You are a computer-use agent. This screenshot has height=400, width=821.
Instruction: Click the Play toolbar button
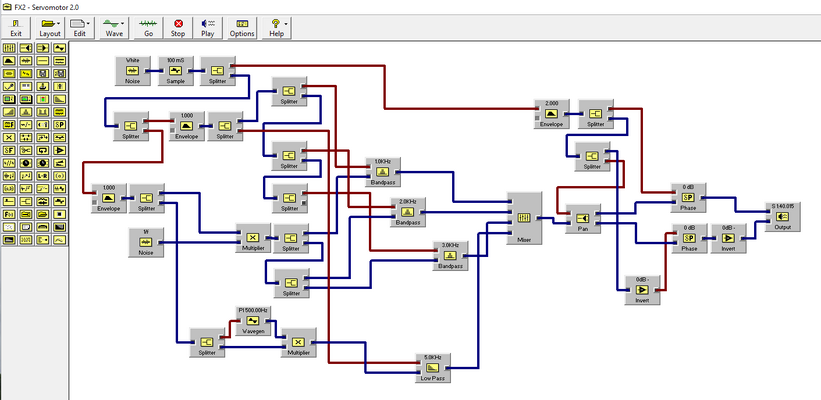click(208, 28)
